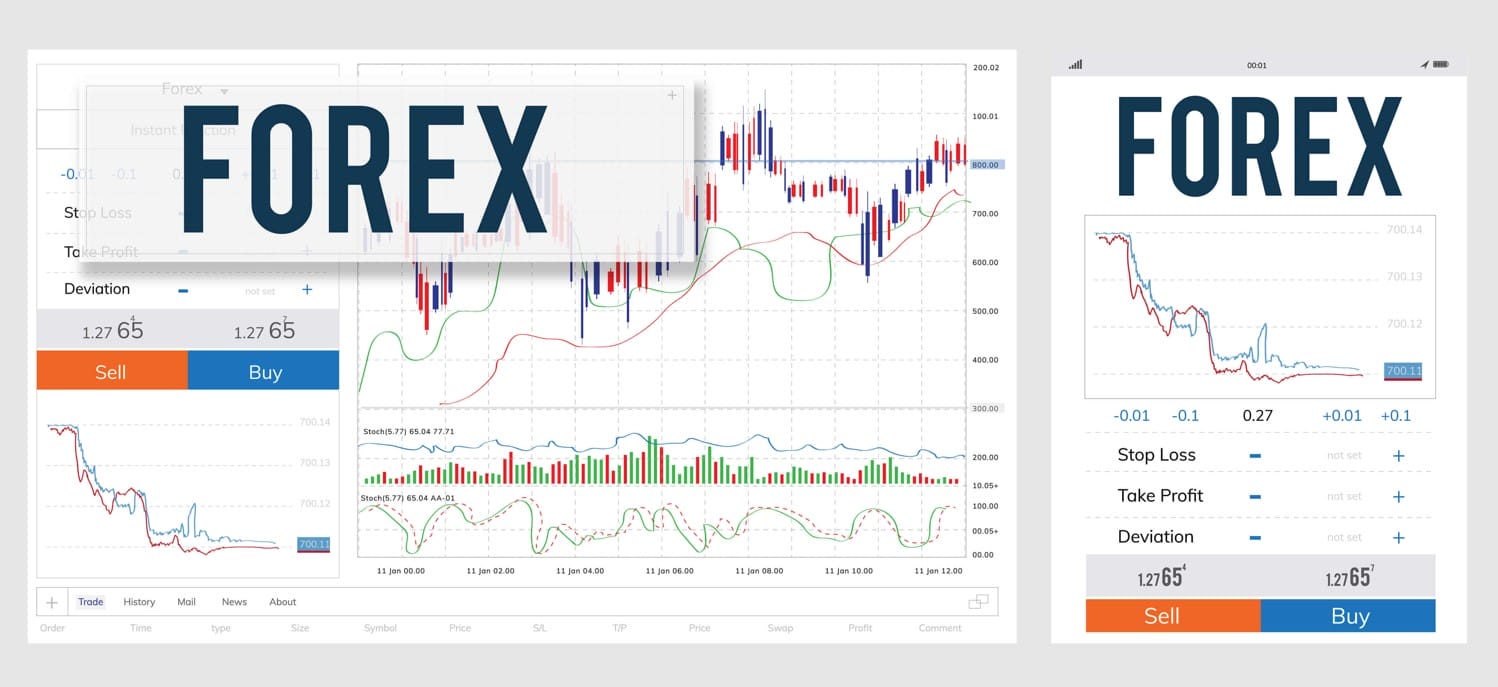Viewport: 1498px width, 687px height.
Task: Tap the +0.1 volume adjustment on mobile
Action: 1395,415
